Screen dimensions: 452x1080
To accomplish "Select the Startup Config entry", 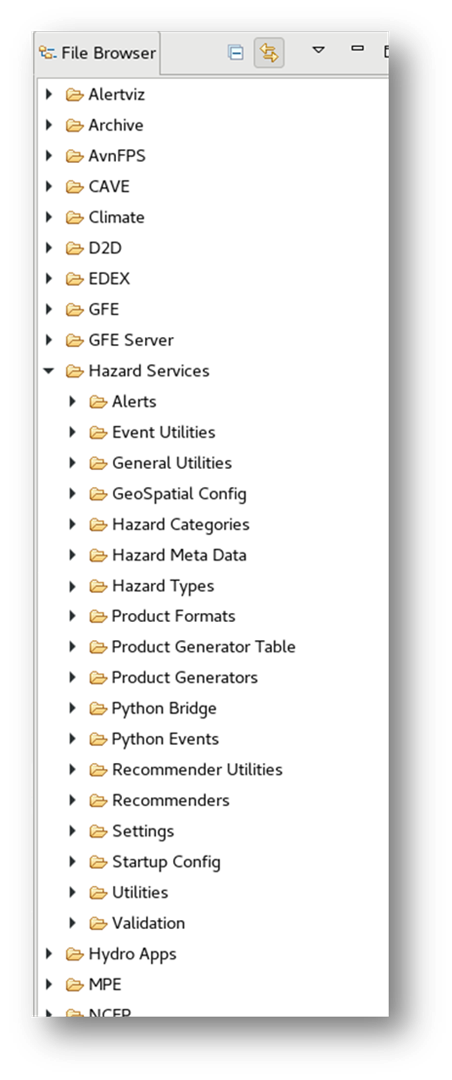I will pos(166,862).
